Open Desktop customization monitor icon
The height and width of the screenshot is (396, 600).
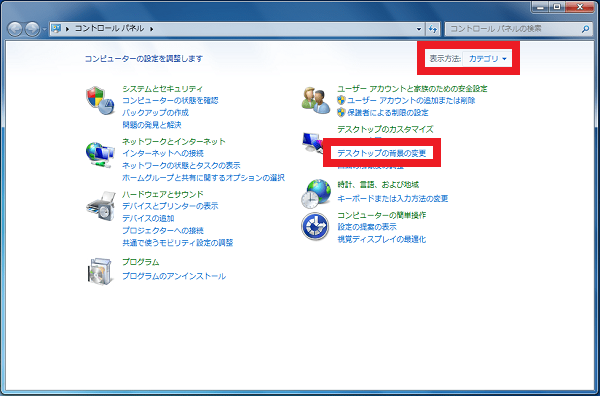pyautogui.click(x=313, y=143)
